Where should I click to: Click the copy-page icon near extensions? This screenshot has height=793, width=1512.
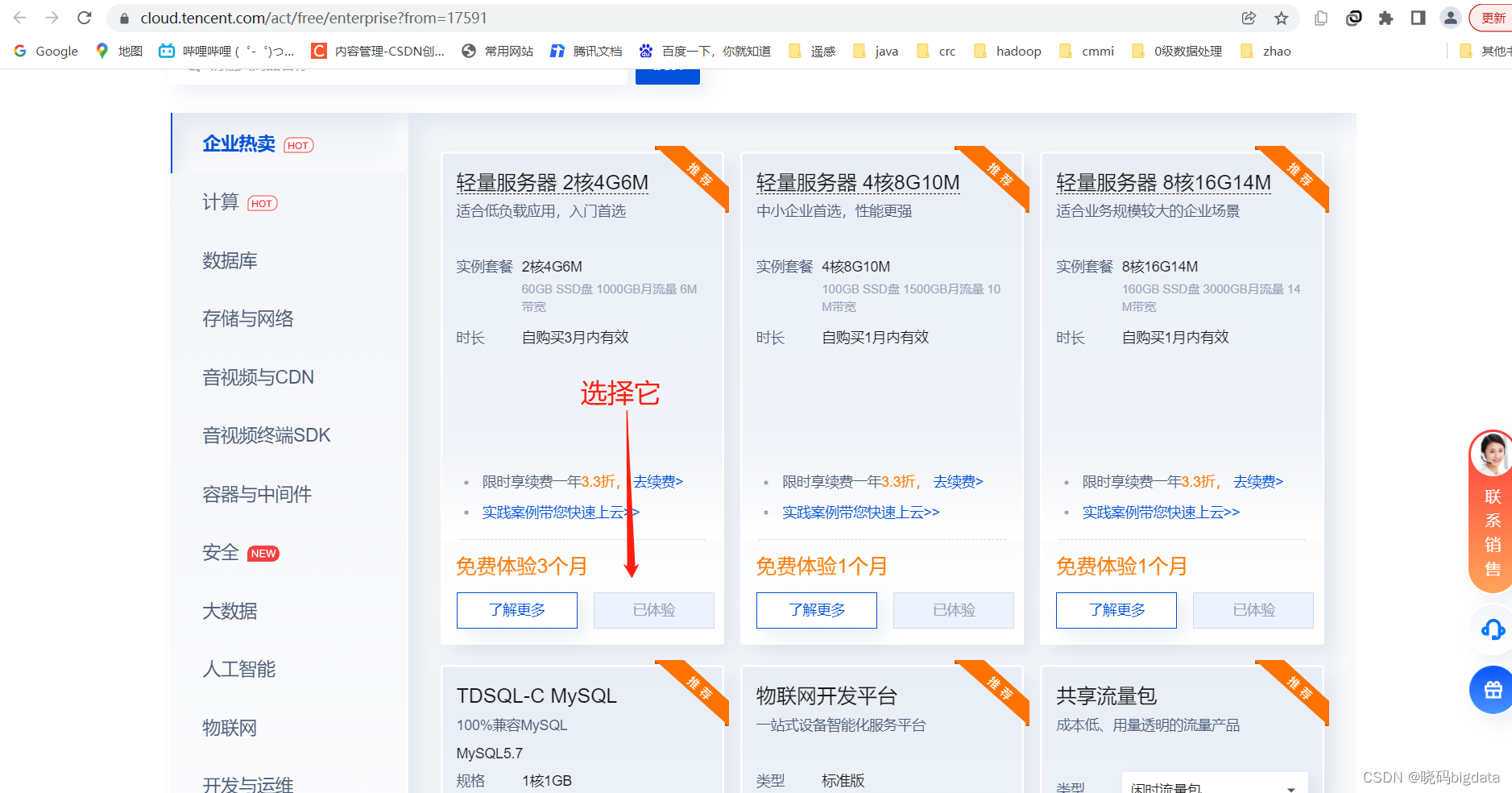point(1321,18)
